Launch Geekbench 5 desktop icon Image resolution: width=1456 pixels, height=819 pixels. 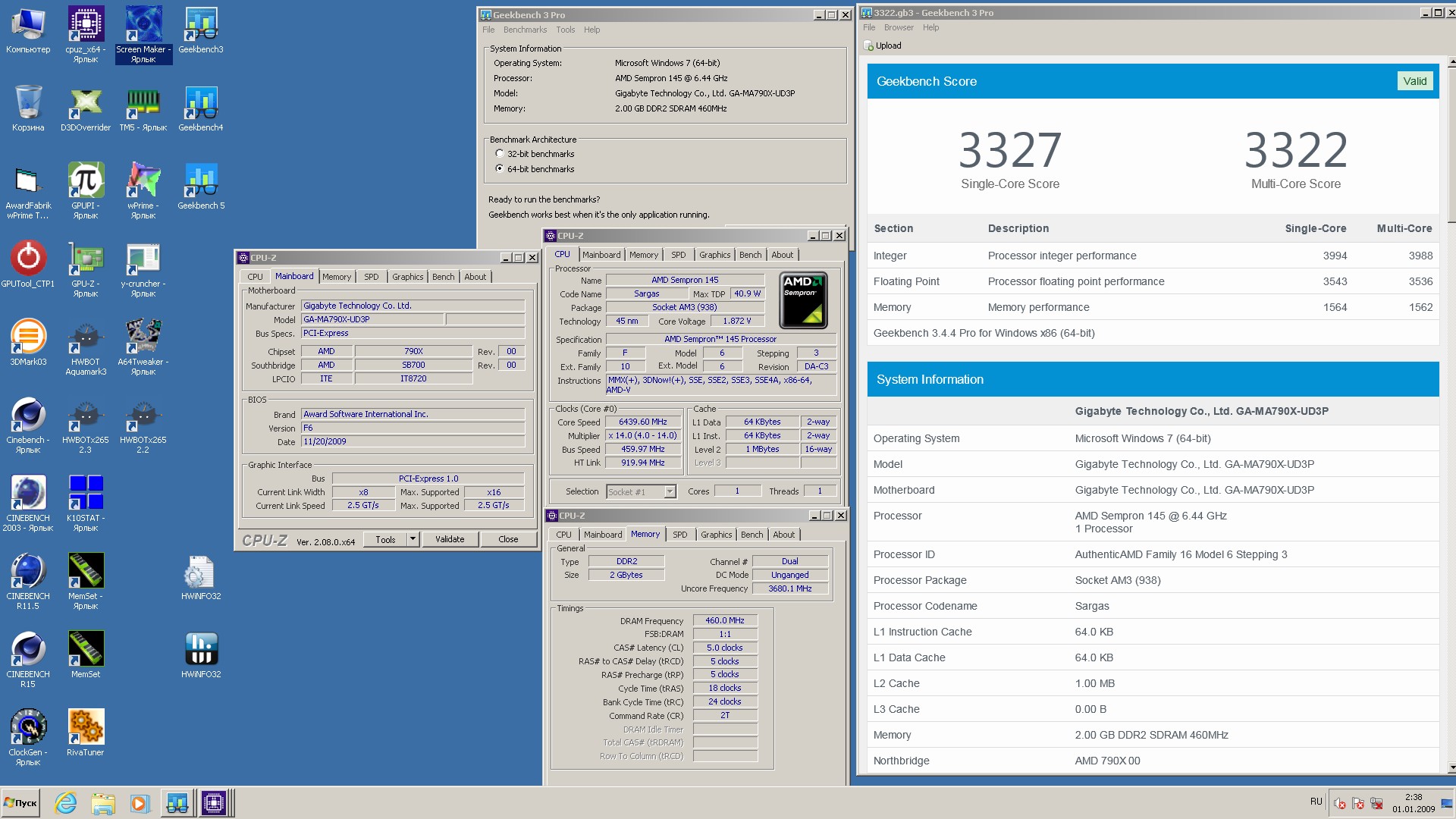click(201, 187)
